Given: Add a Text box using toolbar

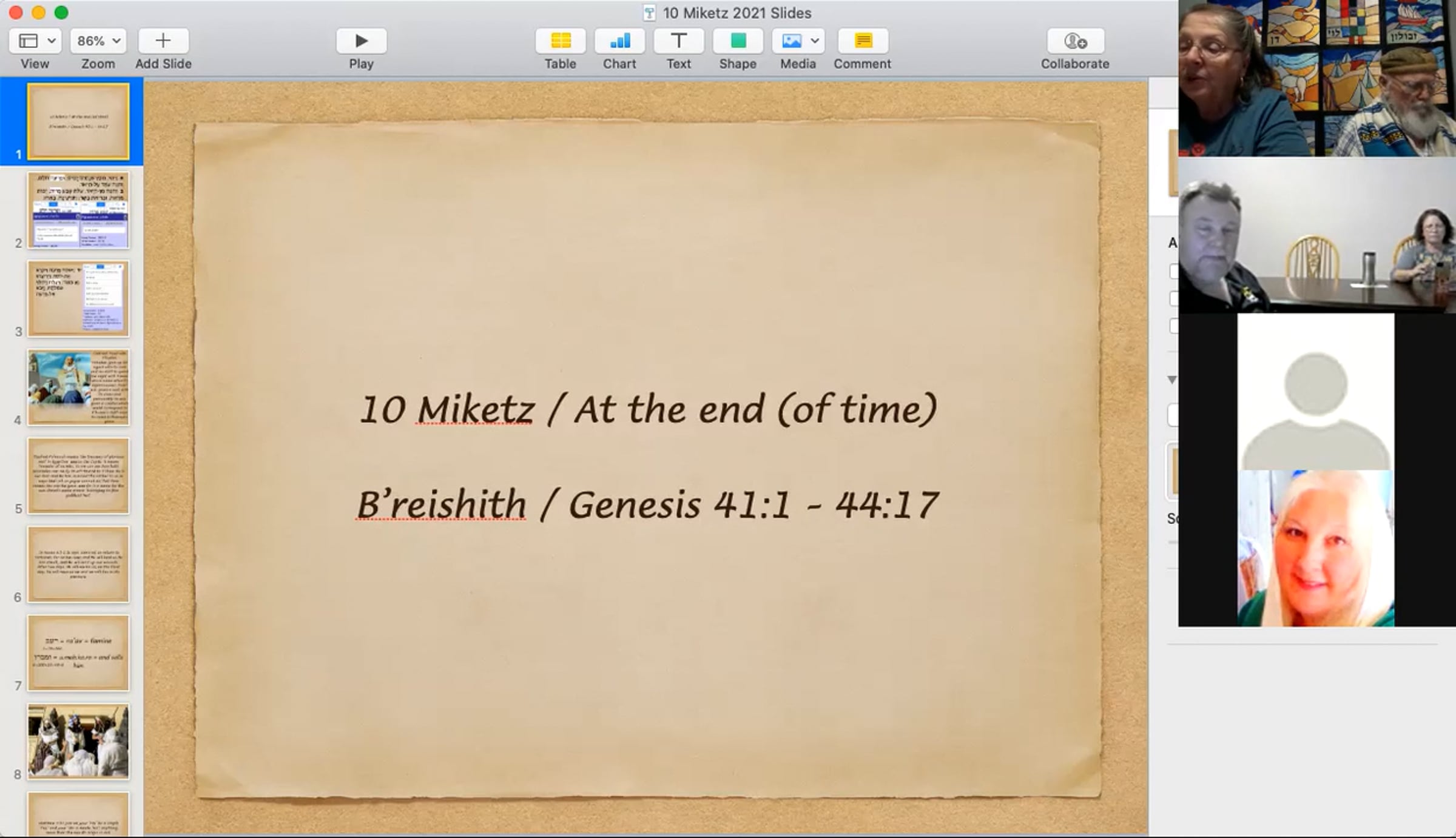Looking at the screenshot, I should coord(678,41).
